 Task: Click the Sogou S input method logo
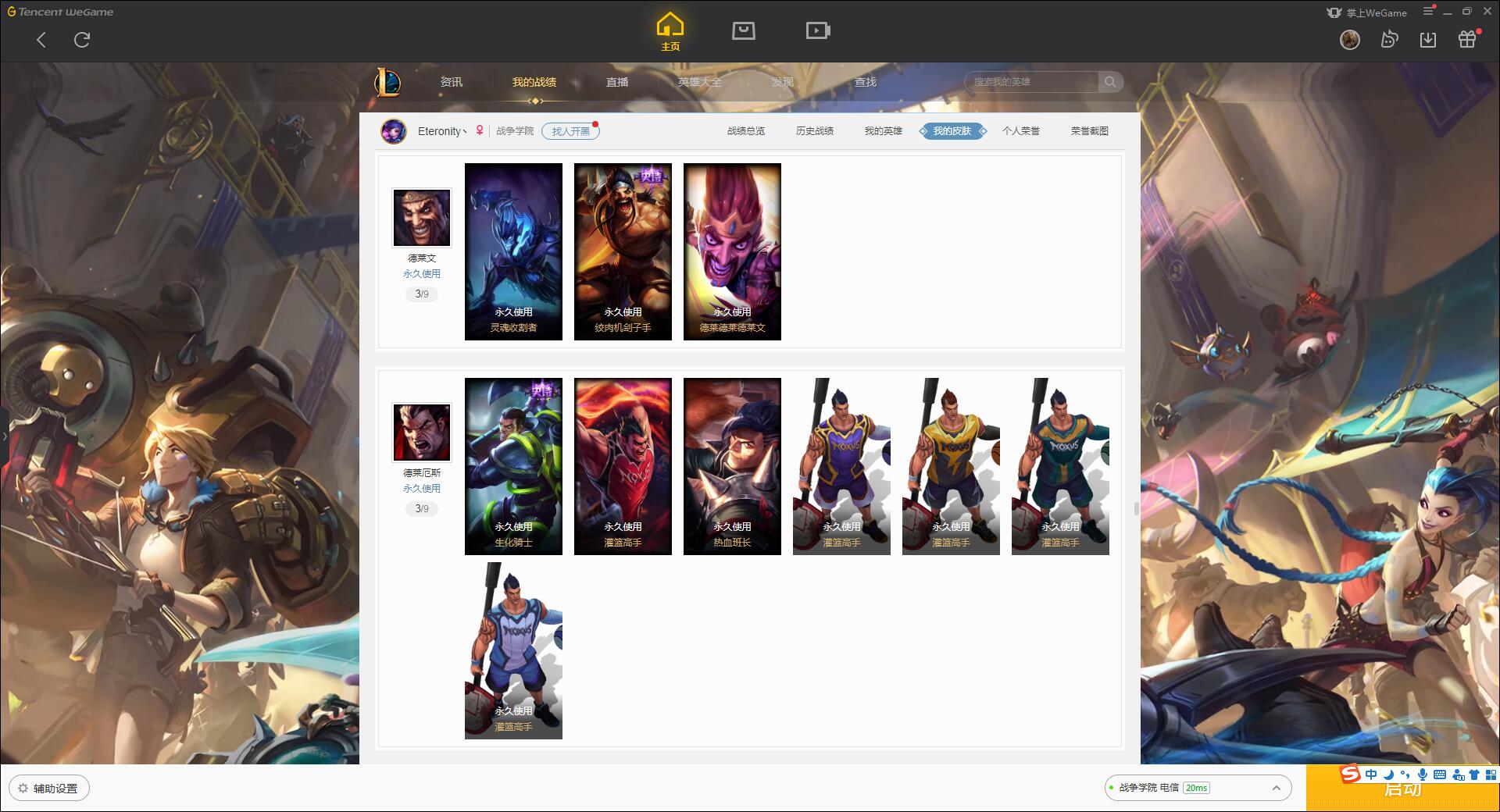(x=1350, y=774)
